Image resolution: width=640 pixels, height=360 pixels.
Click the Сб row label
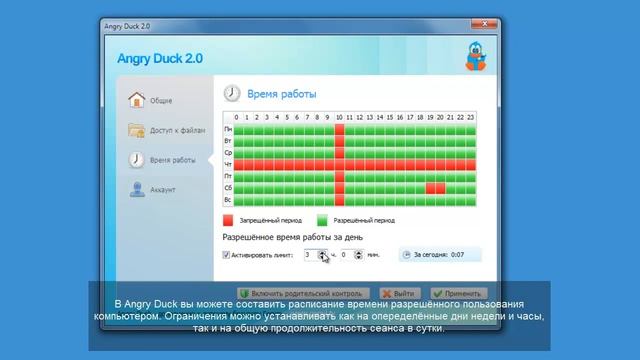pos(228,188)
